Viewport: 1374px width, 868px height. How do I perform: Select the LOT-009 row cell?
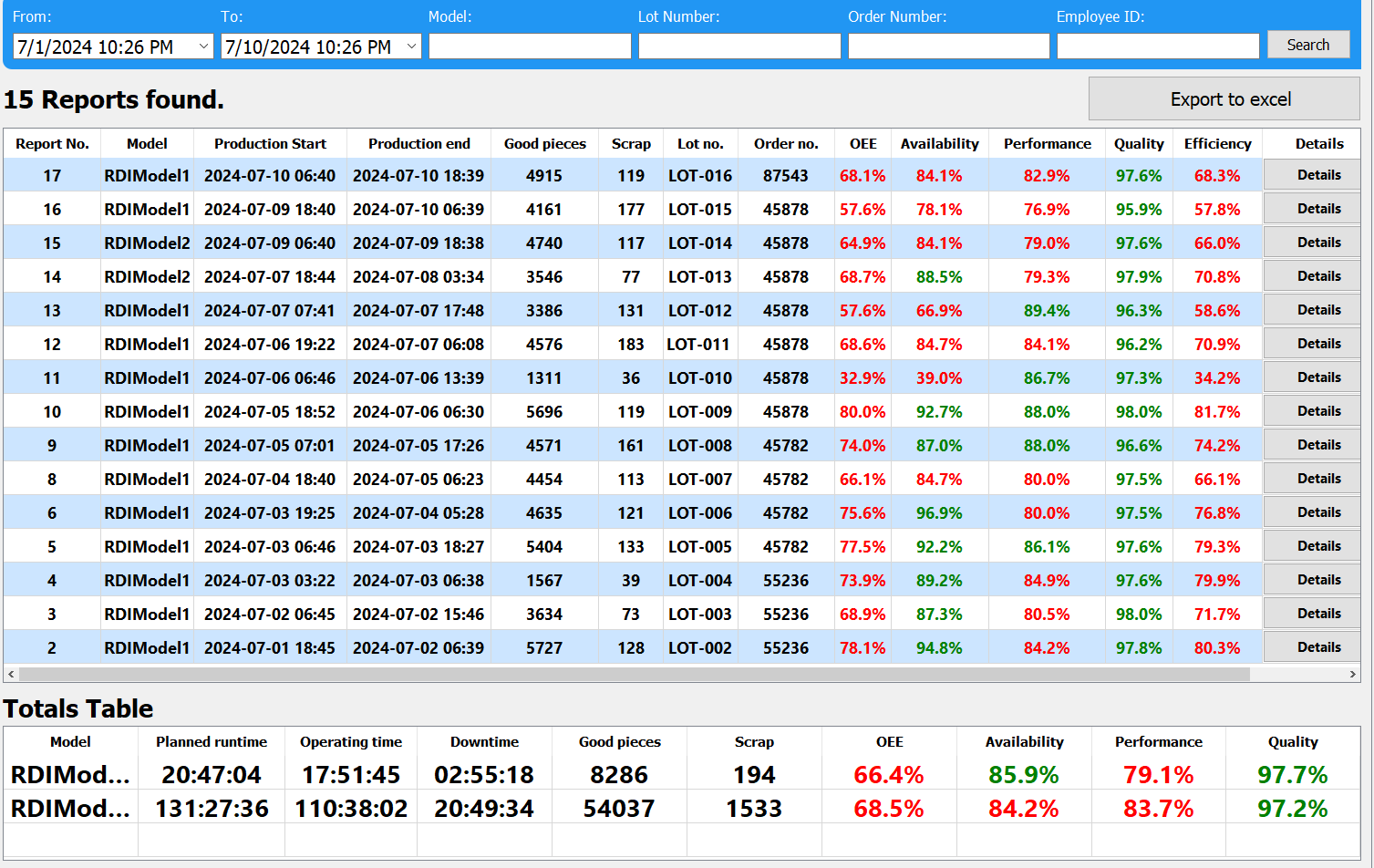click(699, 412)
